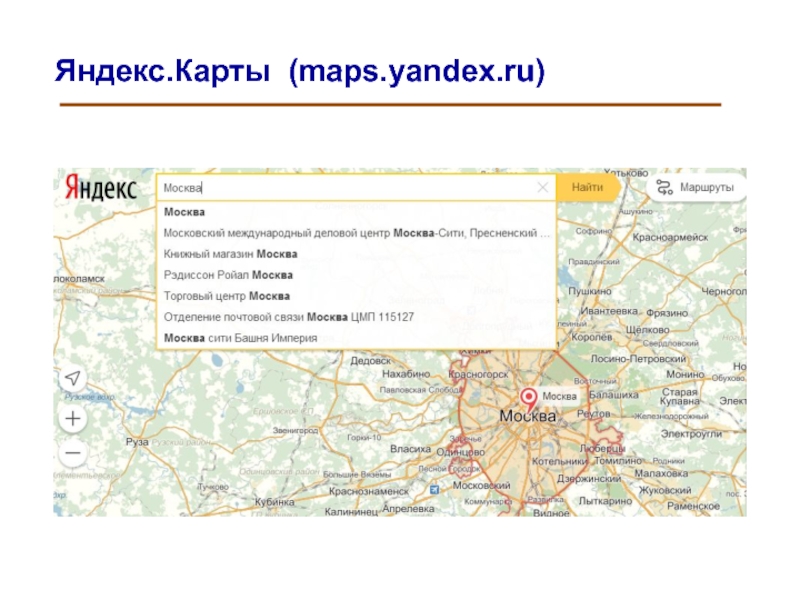Clear the search field with the X icon
Viewport: 800px width, 600px height.
point(543,188)
